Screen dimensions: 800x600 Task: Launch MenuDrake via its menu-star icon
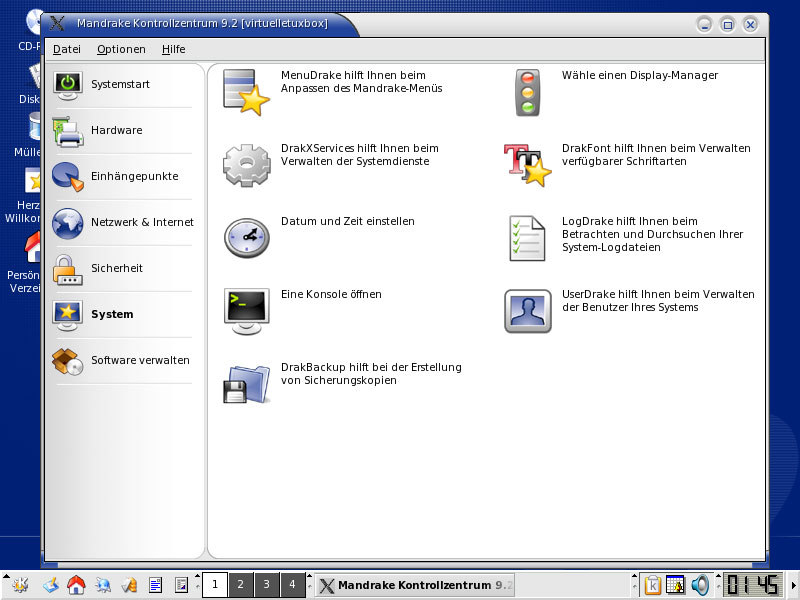[x=246, y=92]
